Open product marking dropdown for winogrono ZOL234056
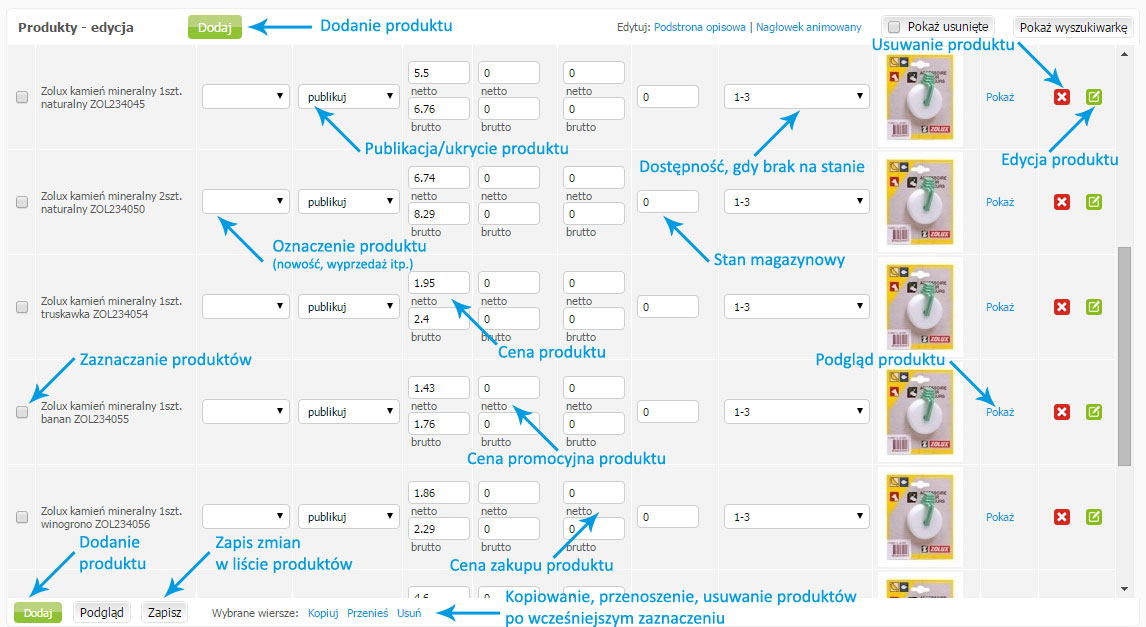This screenshot has height=627, width=1146. pos(246,517)
